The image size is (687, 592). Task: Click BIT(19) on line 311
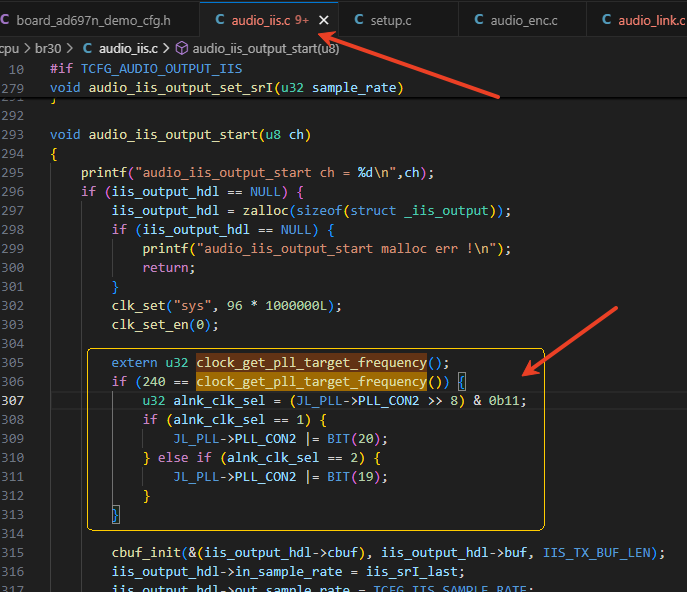coord(353,477)
